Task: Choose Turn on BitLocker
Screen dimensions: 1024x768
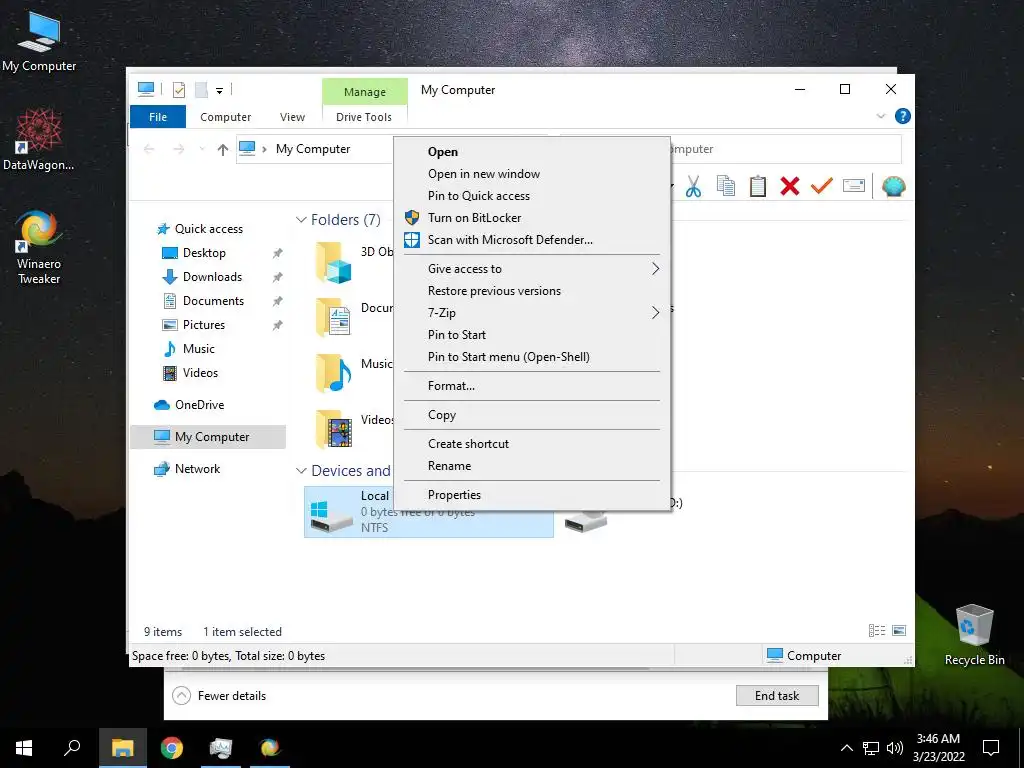Action: tap(532, 218)
